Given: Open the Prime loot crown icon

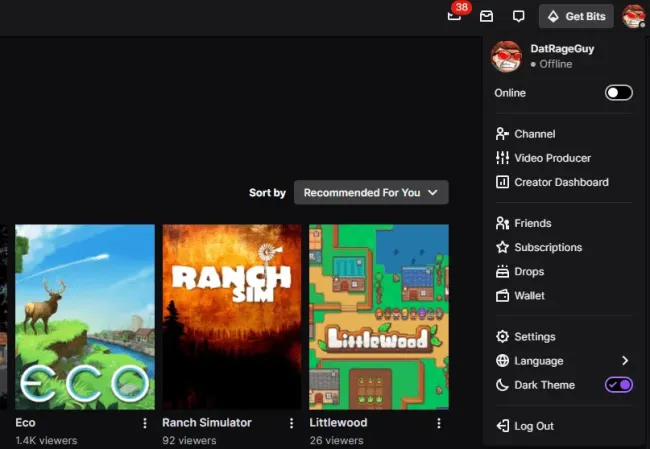Looking at the screenshot, I should pyautogui.click(x=486, y=16).
